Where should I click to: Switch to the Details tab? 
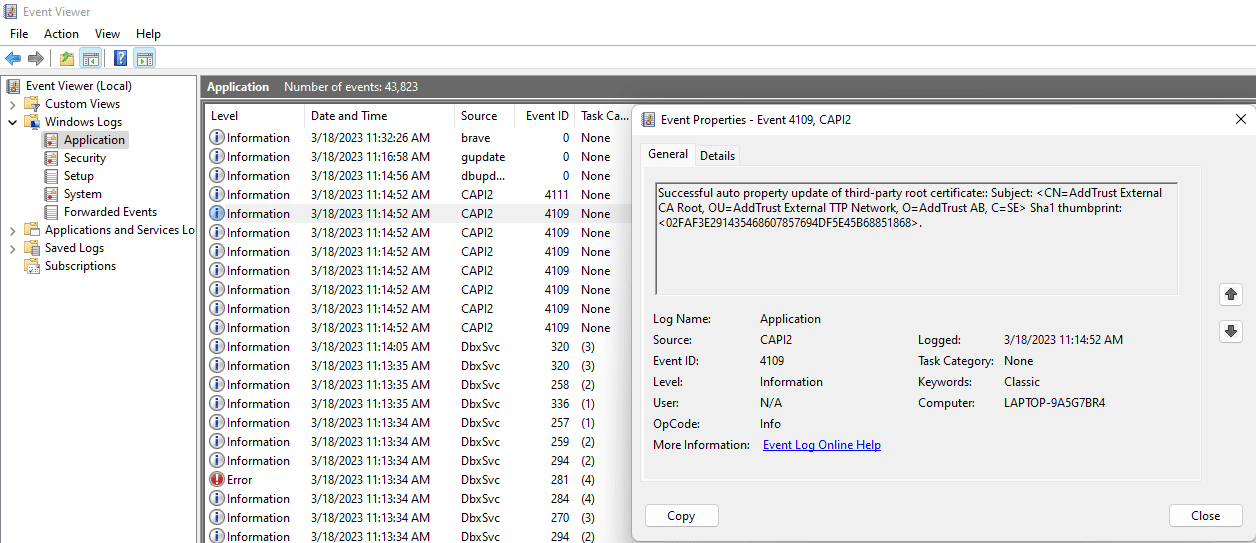pos(717,155)
